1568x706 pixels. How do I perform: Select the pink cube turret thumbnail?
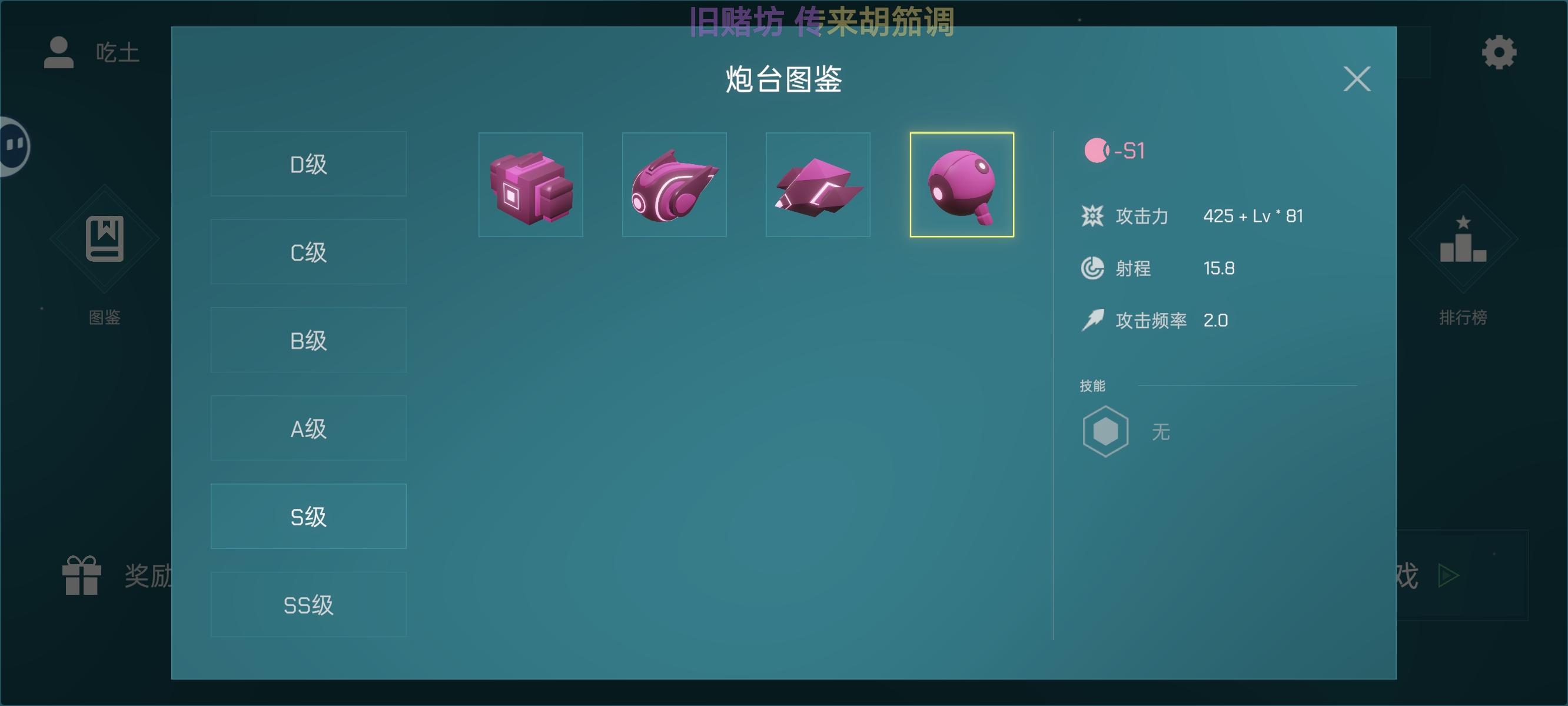[530, 184]
